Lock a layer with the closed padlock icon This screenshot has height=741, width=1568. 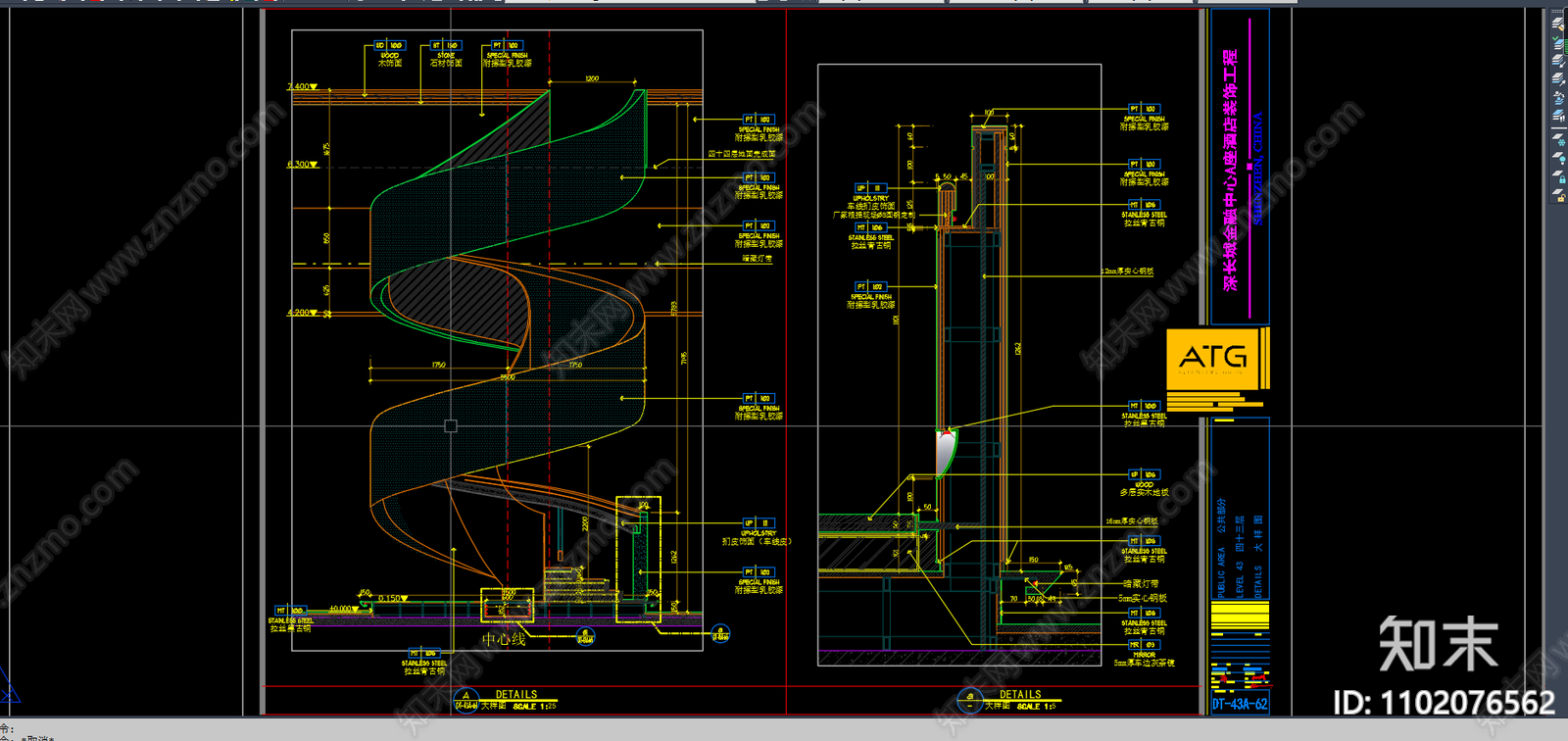tap(1558, 177)
